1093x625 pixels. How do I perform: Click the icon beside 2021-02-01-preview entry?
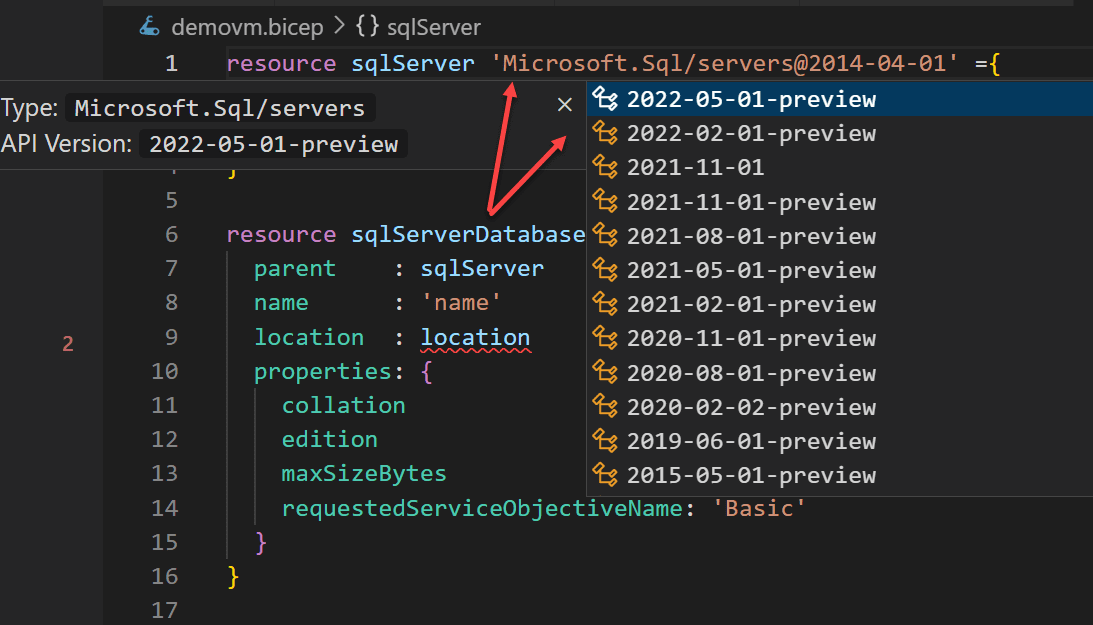[605, 304]
